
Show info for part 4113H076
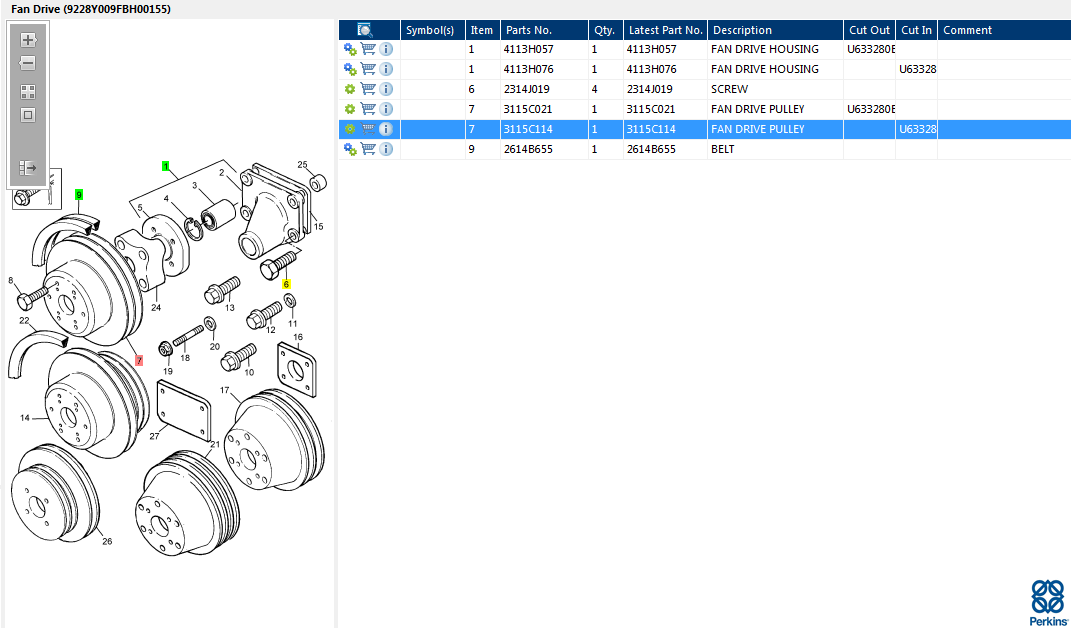(x=386, y=69)
